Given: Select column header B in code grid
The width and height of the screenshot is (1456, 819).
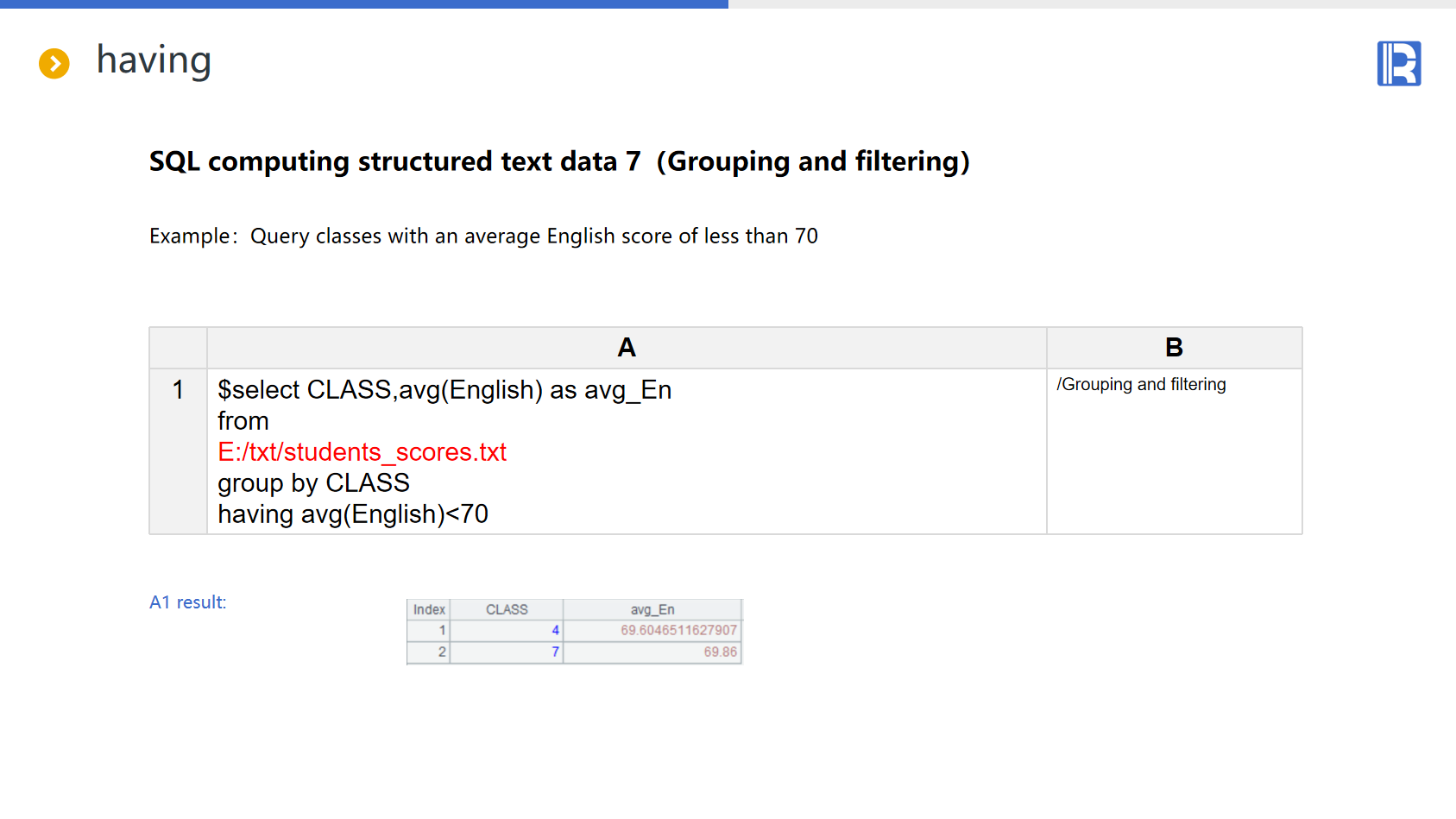Looking at the screenshot, I should click(1174, 348).
